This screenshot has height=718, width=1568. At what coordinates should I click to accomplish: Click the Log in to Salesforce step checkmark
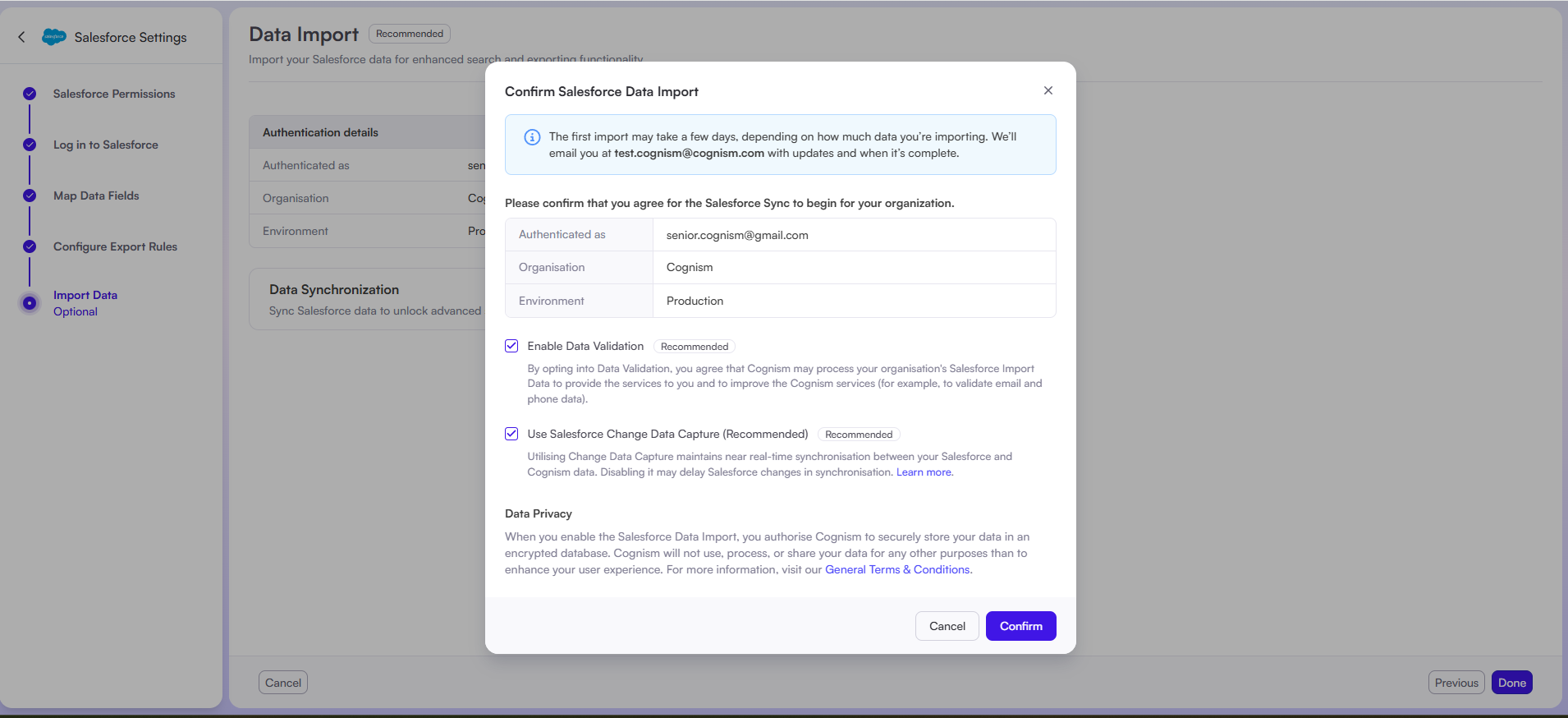pyautogui.click(x=30, y=145)
